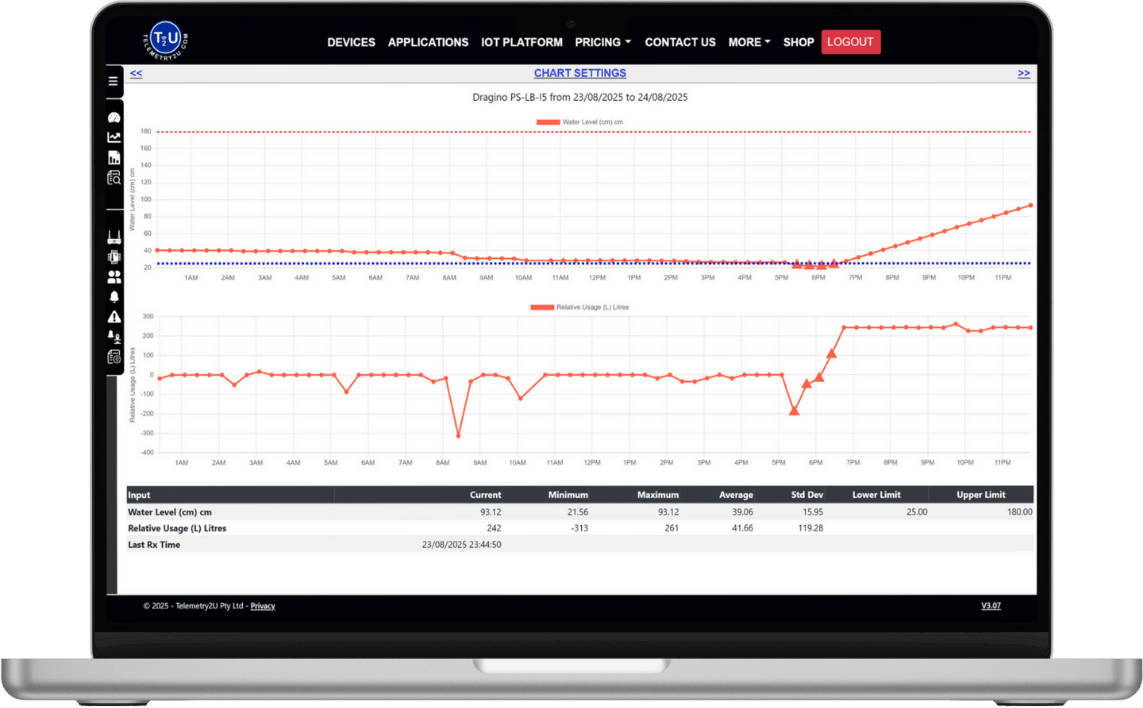Click the final Water Level data point after 11PM
This screenshot has height=708, width=1143.
[1031, 206]
